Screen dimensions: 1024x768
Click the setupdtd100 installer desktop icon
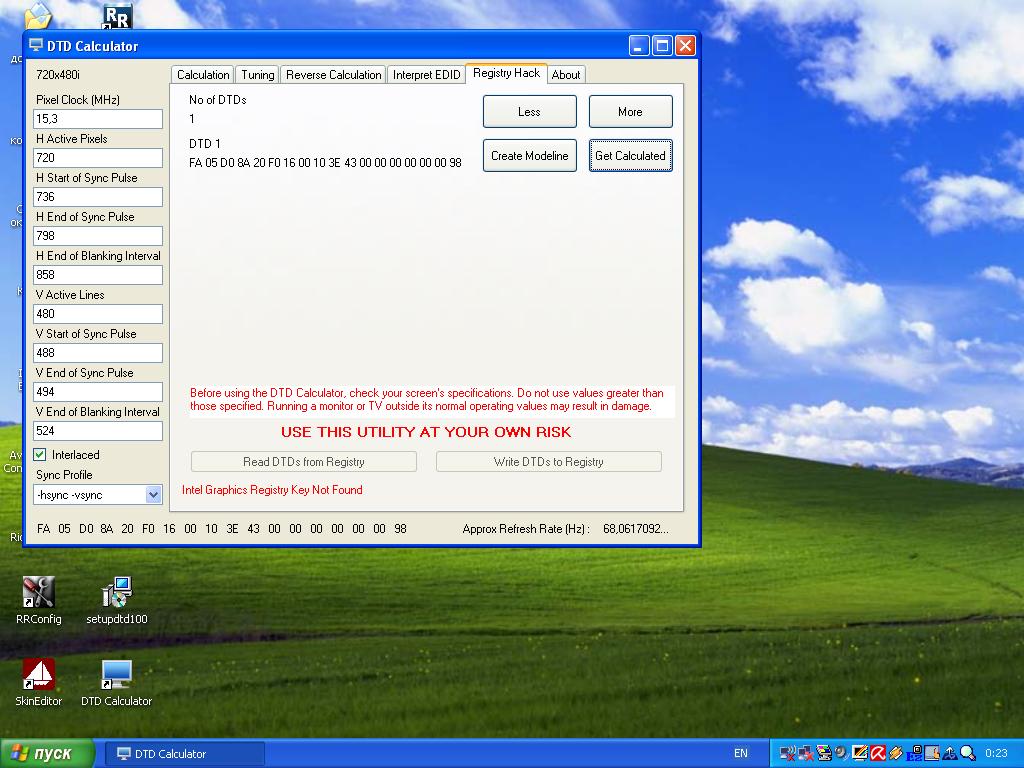(117, 593)
